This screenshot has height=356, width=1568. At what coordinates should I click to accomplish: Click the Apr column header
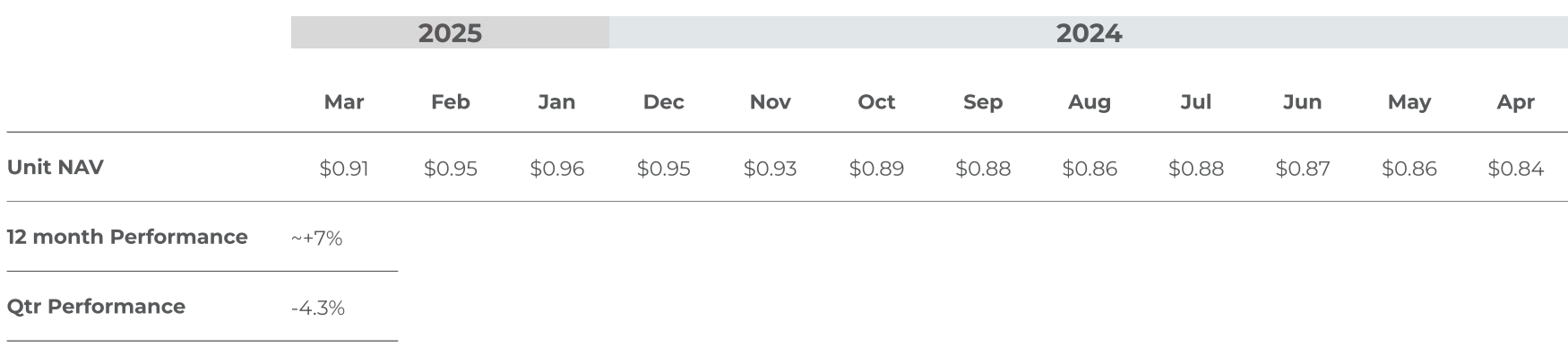point(1516,102)
